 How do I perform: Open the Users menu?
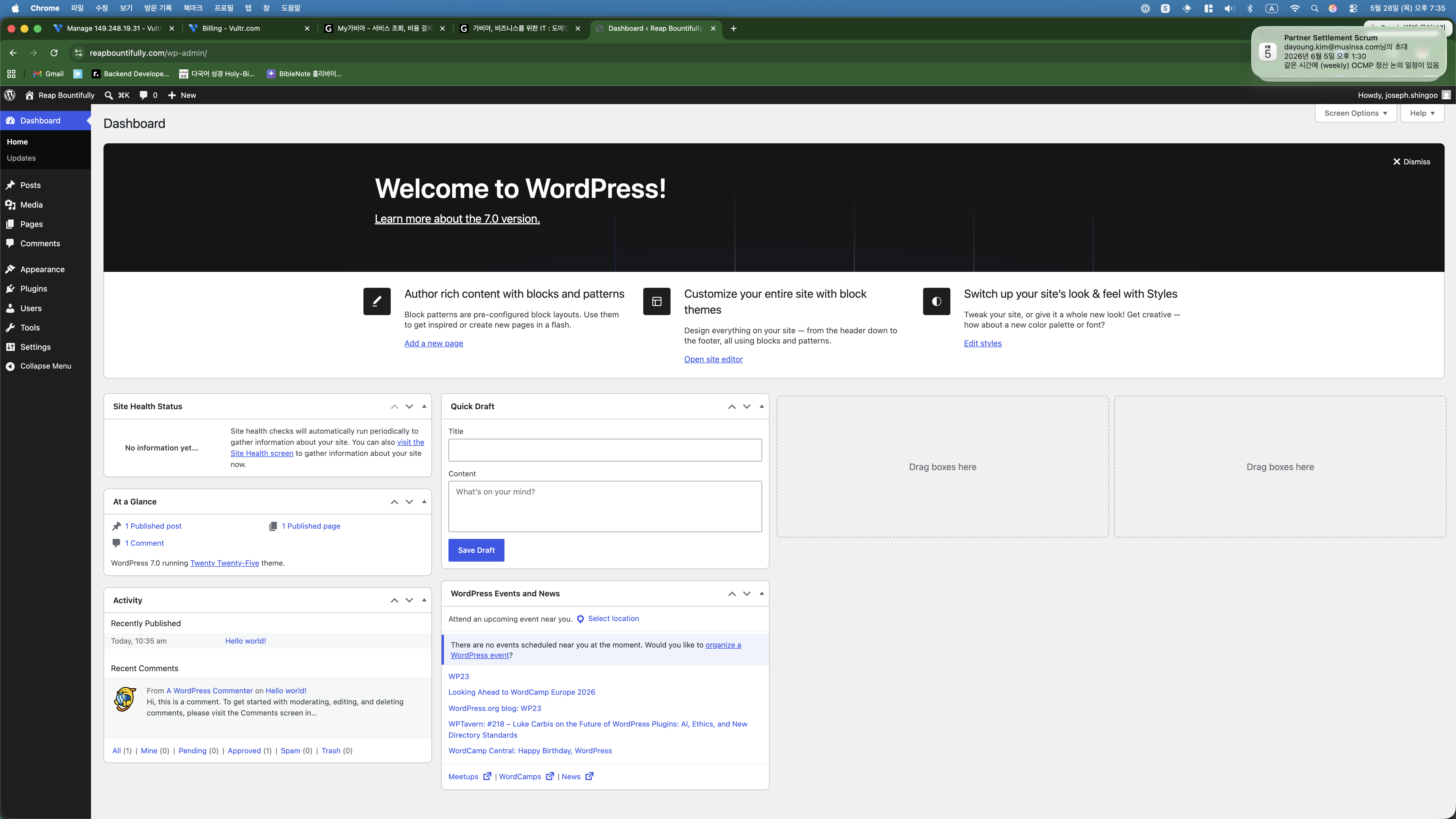[x=30, y=308]
